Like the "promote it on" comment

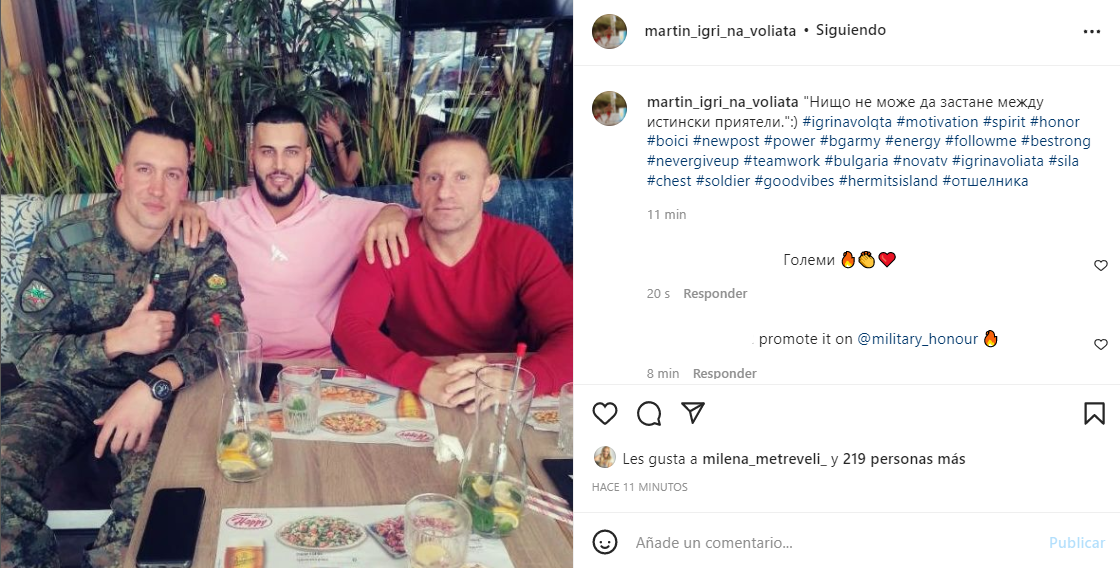click(x=1101, y=344)
